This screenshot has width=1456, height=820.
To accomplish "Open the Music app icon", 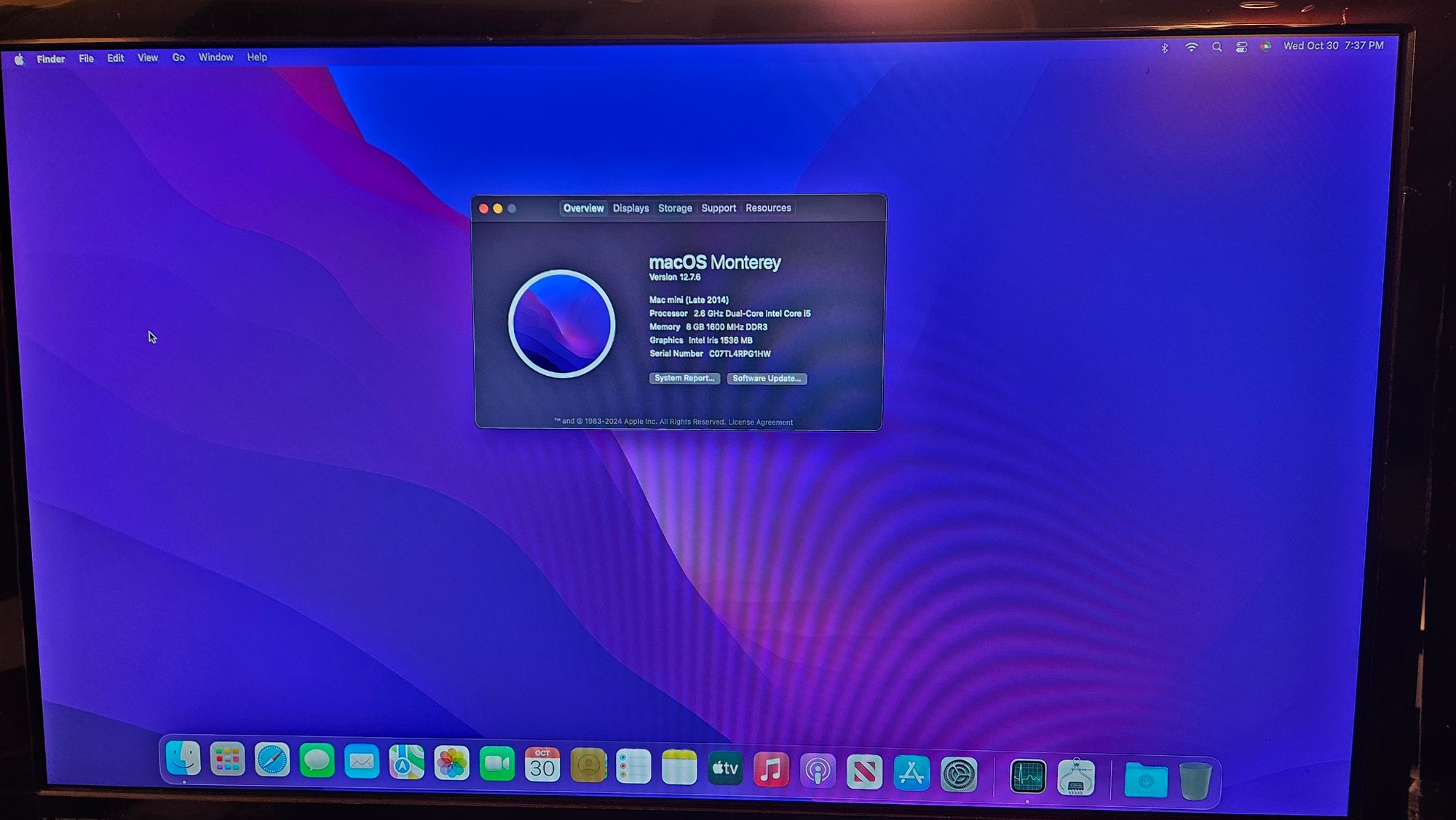I will 771,770.
